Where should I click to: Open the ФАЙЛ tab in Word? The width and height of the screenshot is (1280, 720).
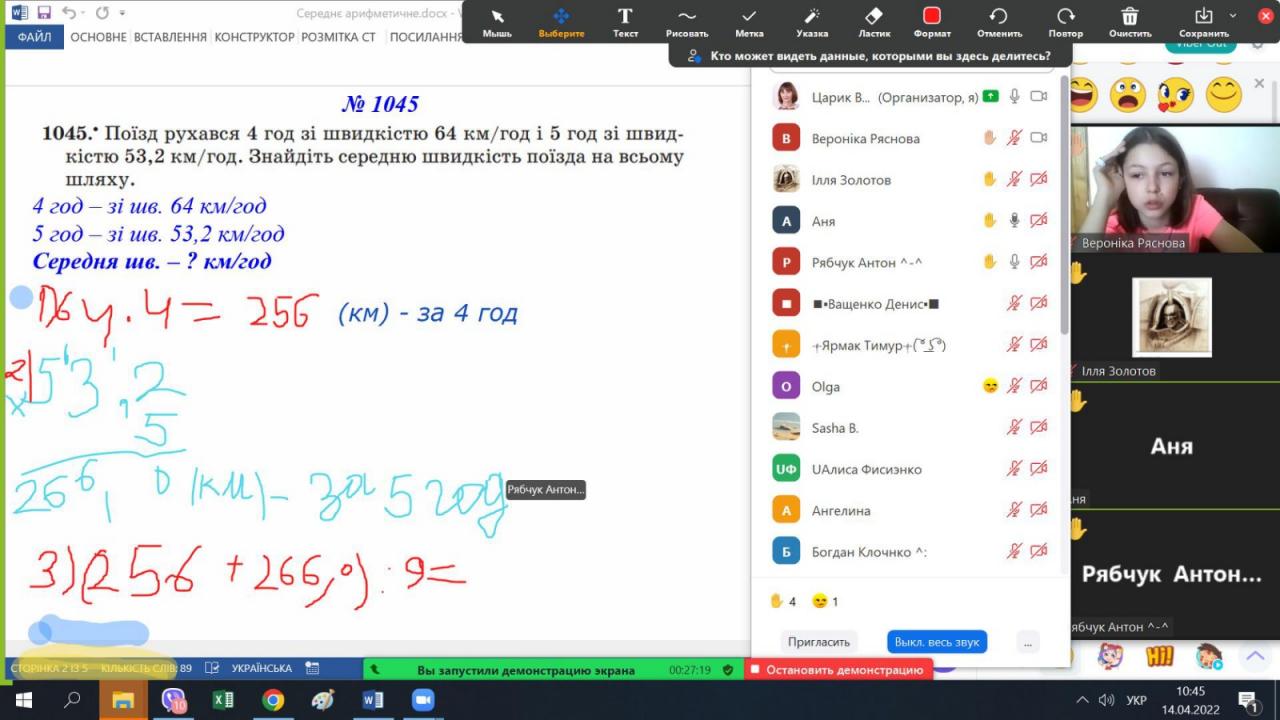pos(34,37)
